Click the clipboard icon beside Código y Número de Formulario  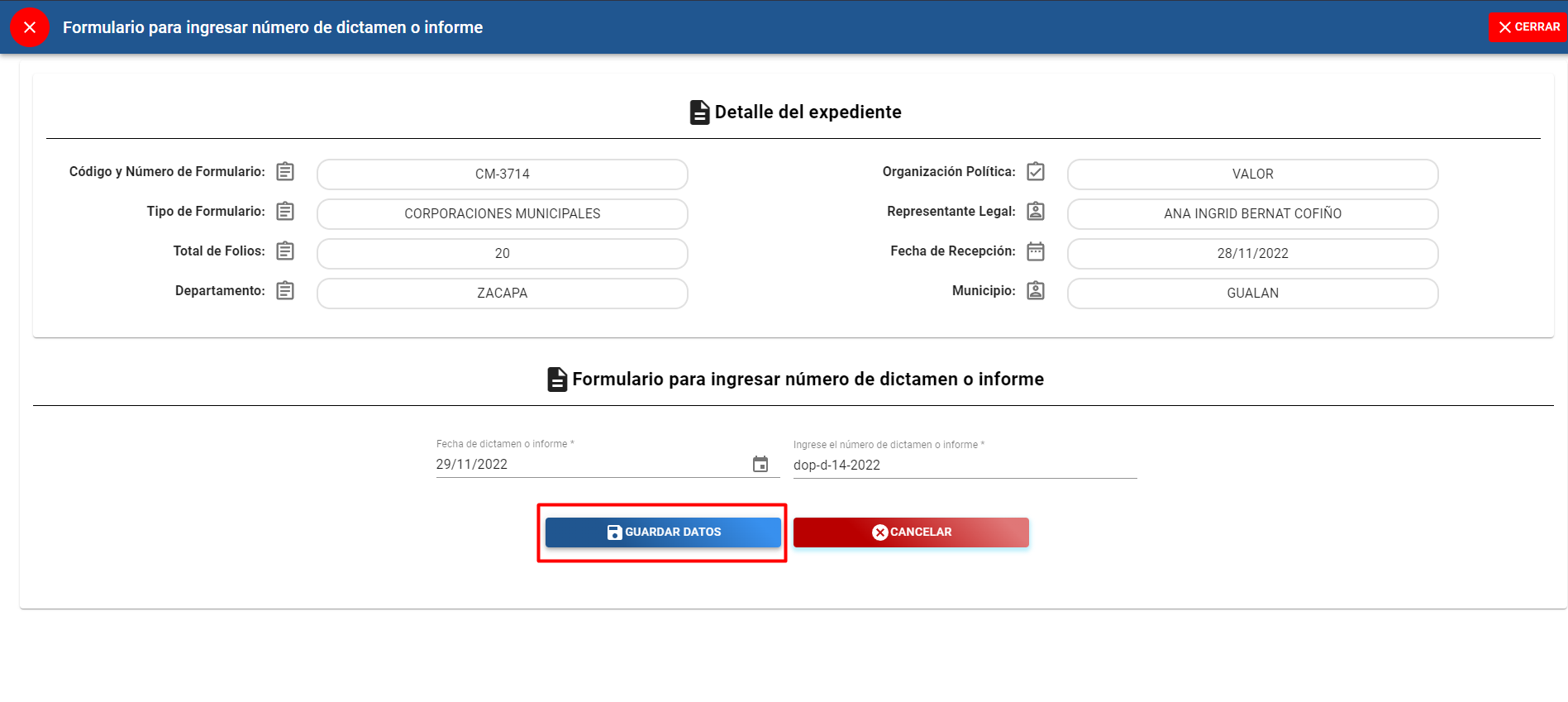[x=285, y=172]
